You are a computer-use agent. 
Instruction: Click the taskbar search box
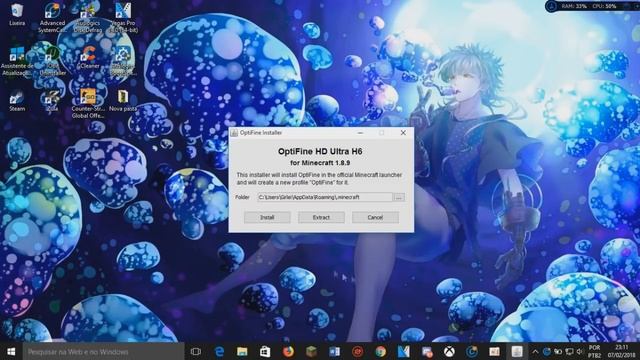[103, 351]
